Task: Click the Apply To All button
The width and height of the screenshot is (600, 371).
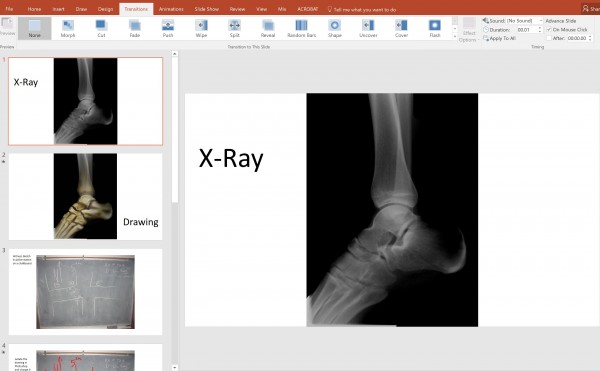Action: point(499,38)
